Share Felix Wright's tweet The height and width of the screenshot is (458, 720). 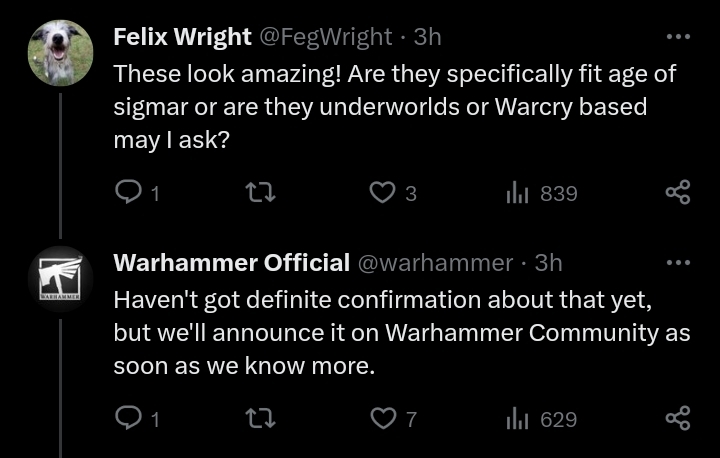click(678, 193)
